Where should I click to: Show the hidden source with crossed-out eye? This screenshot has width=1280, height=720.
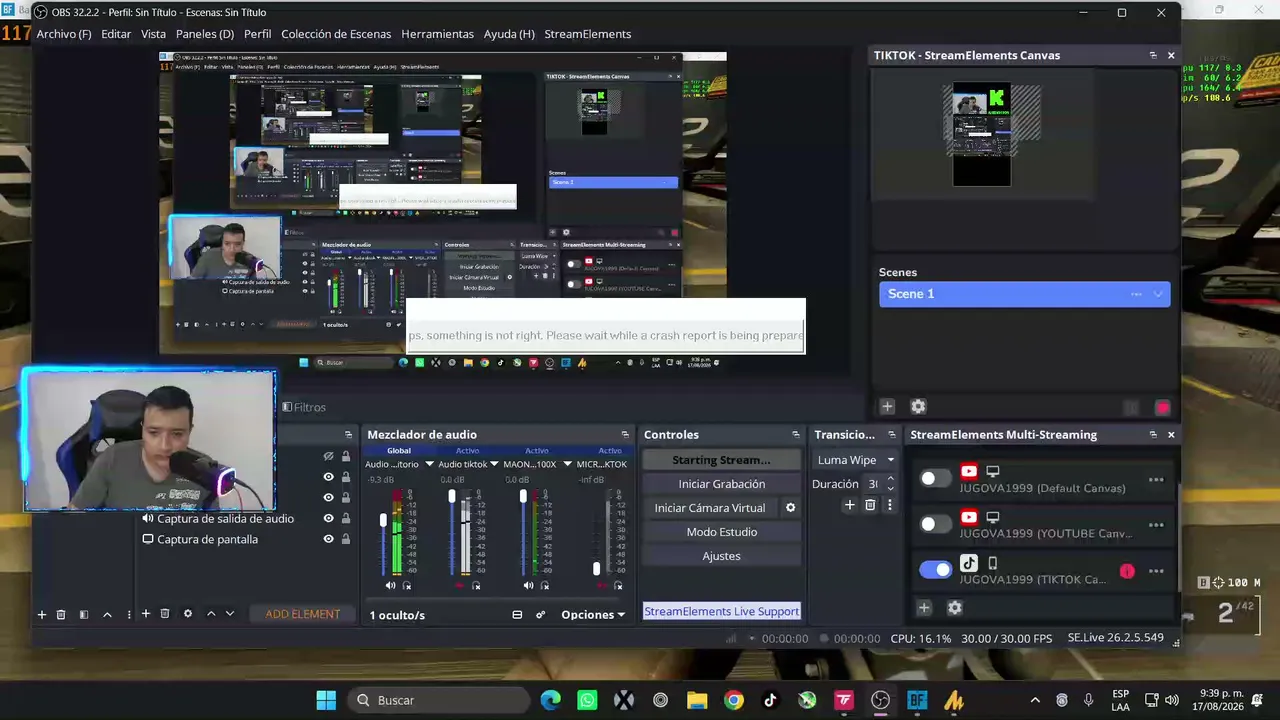coord(328,456)
